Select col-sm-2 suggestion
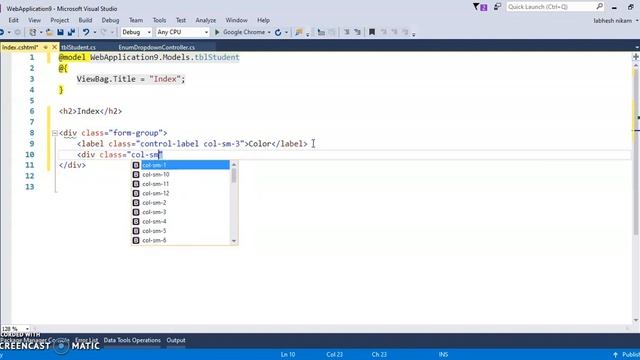Screen dimensions: 640x360 (x=181, y=202)
